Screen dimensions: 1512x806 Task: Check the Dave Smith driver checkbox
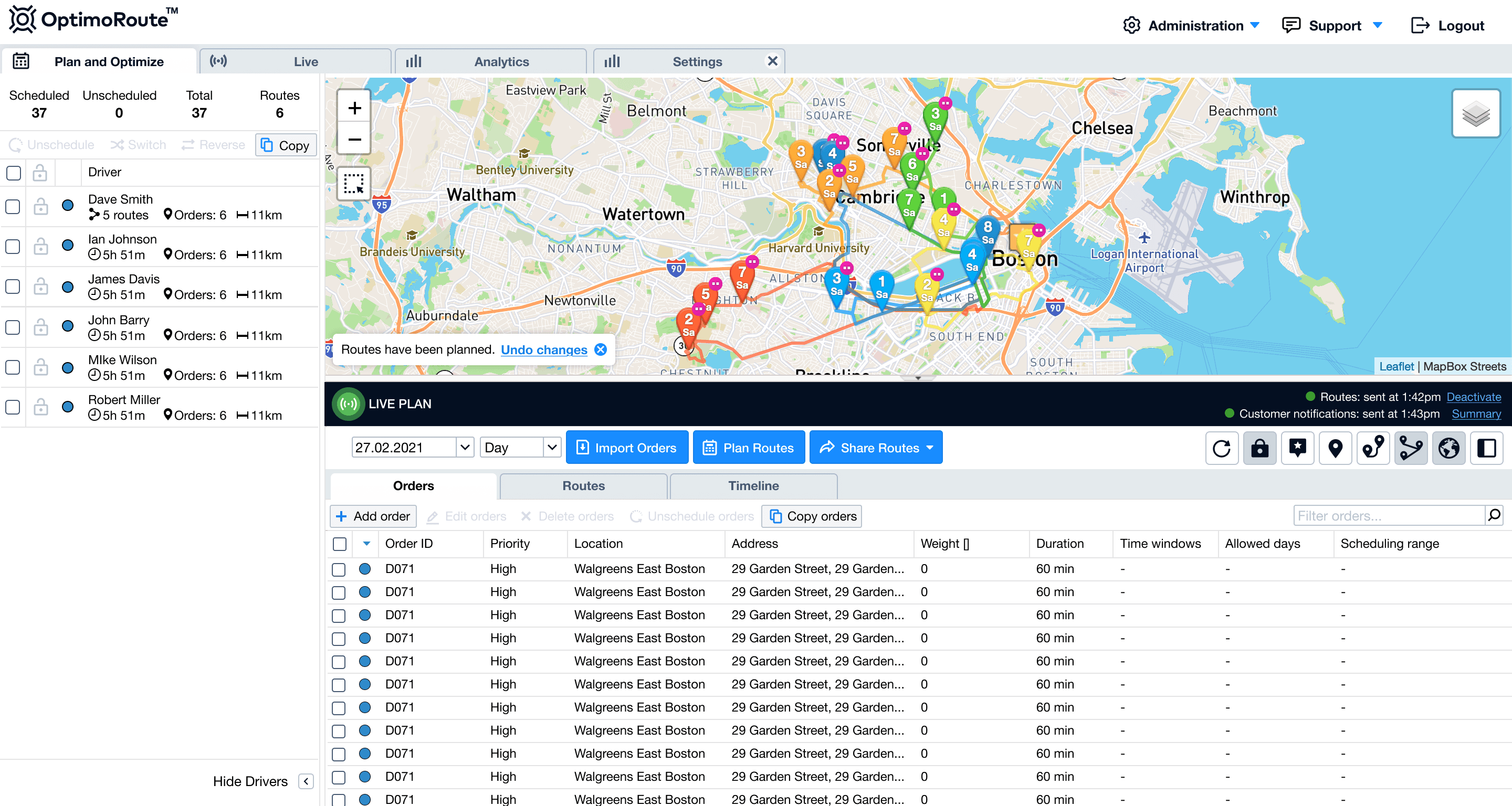[13, 207]
